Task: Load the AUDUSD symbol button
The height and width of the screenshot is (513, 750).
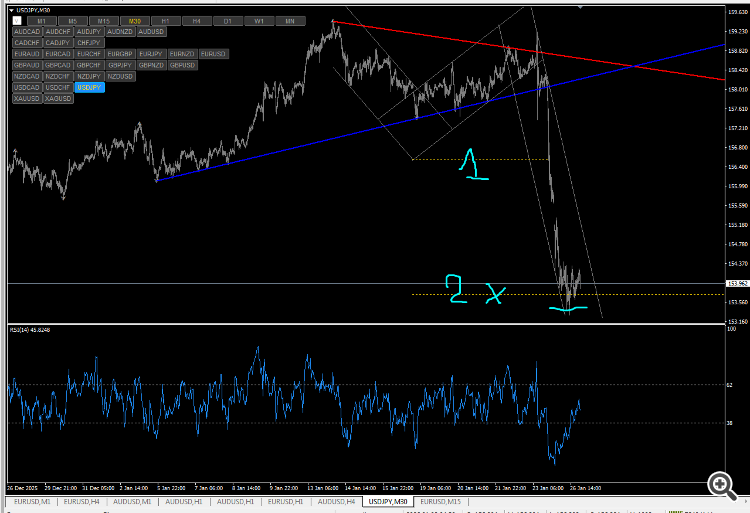Action: point(151,32)
